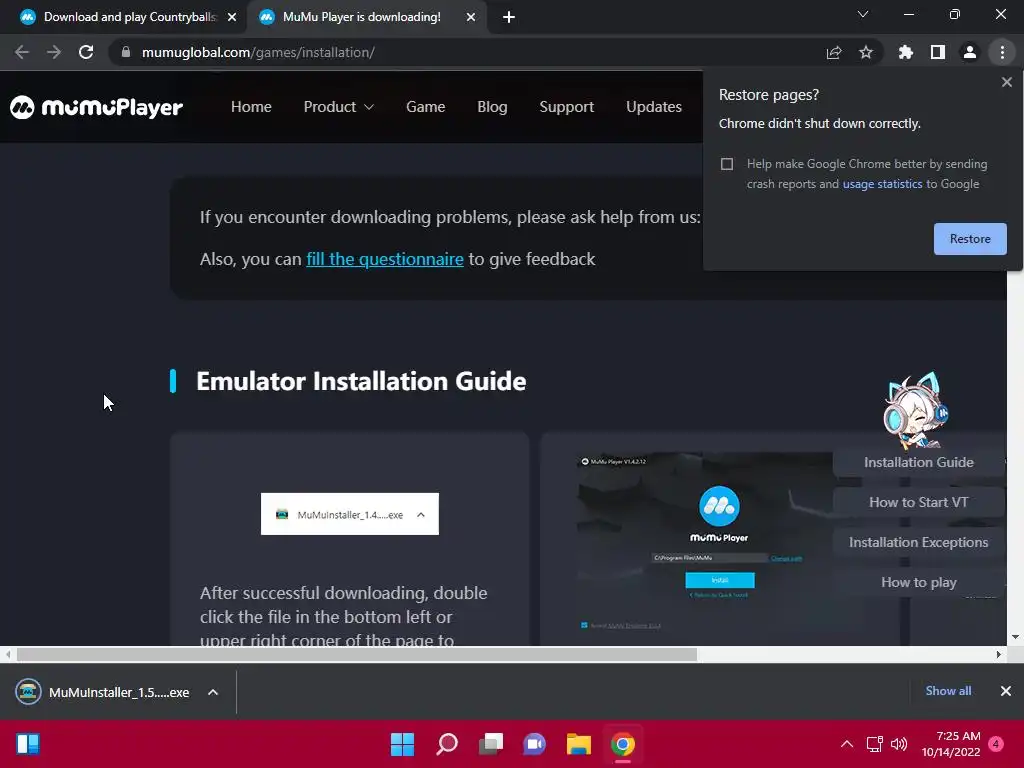Open a new browser tab
This screenshot has width=1024, height=768.
click(509, 17)
